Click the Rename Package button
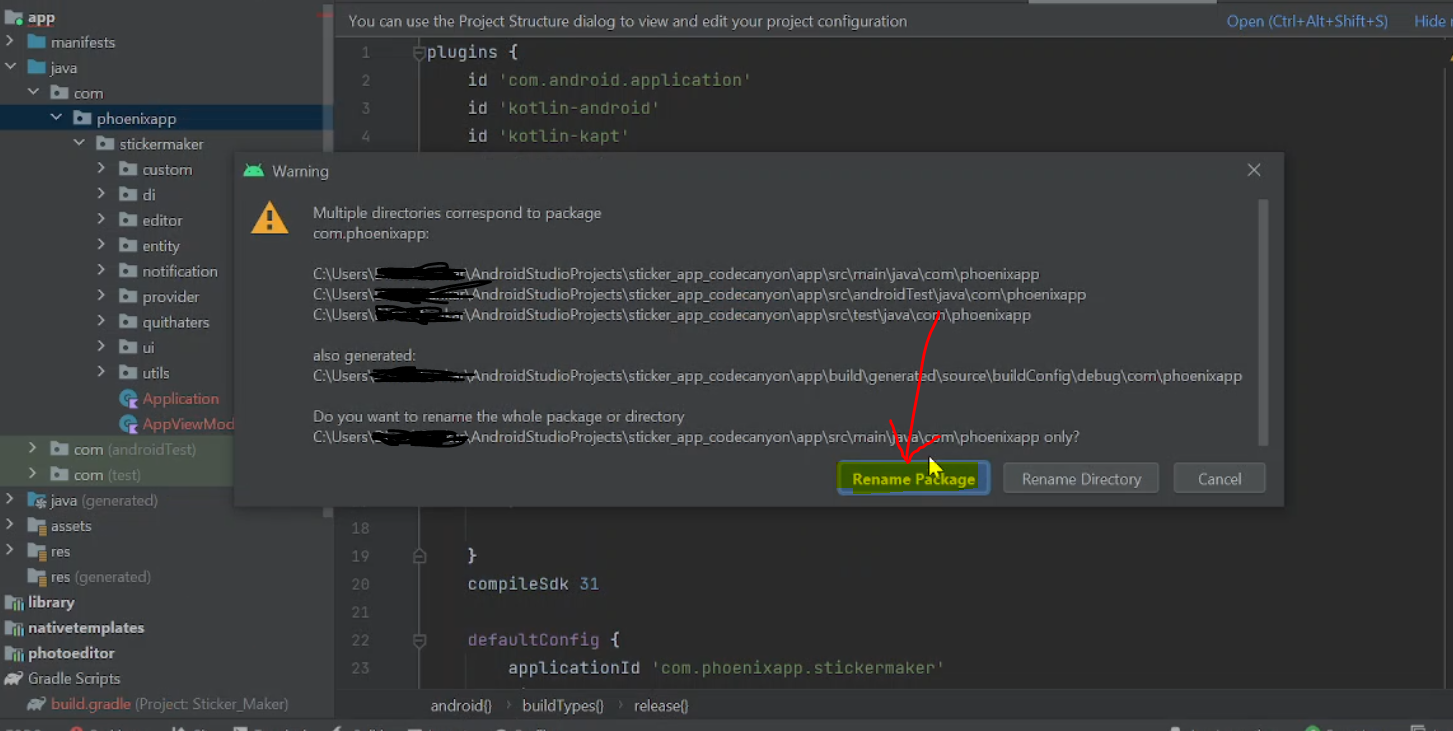Screen dimensions: 1453x731 [913, 479]
